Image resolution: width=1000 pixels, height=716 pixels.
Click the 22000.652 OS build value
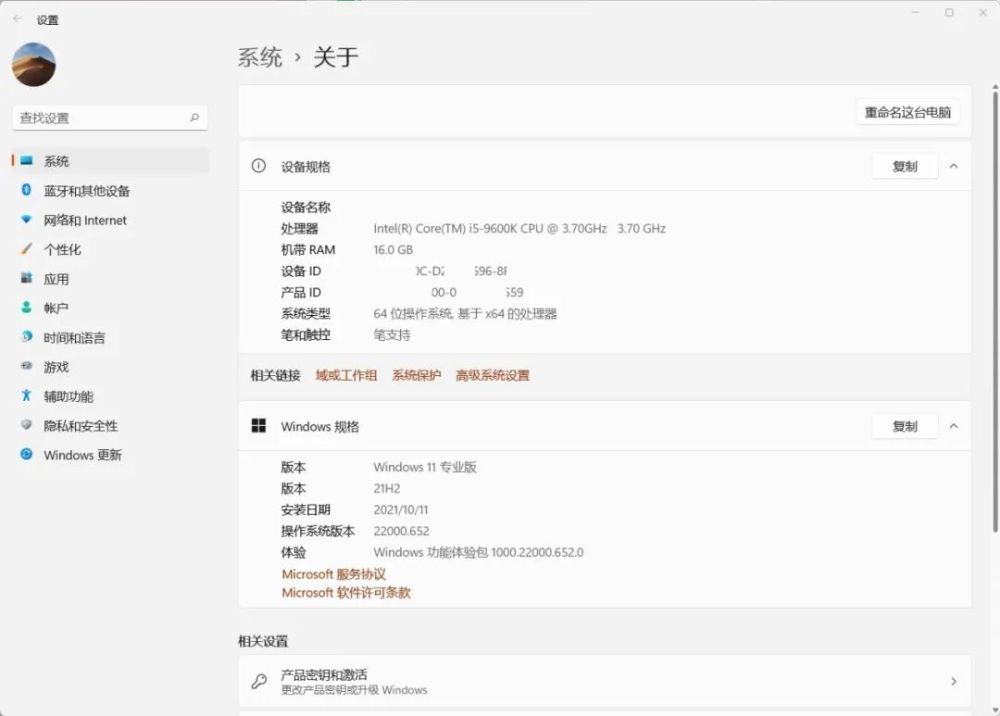(x=401, y=531)
